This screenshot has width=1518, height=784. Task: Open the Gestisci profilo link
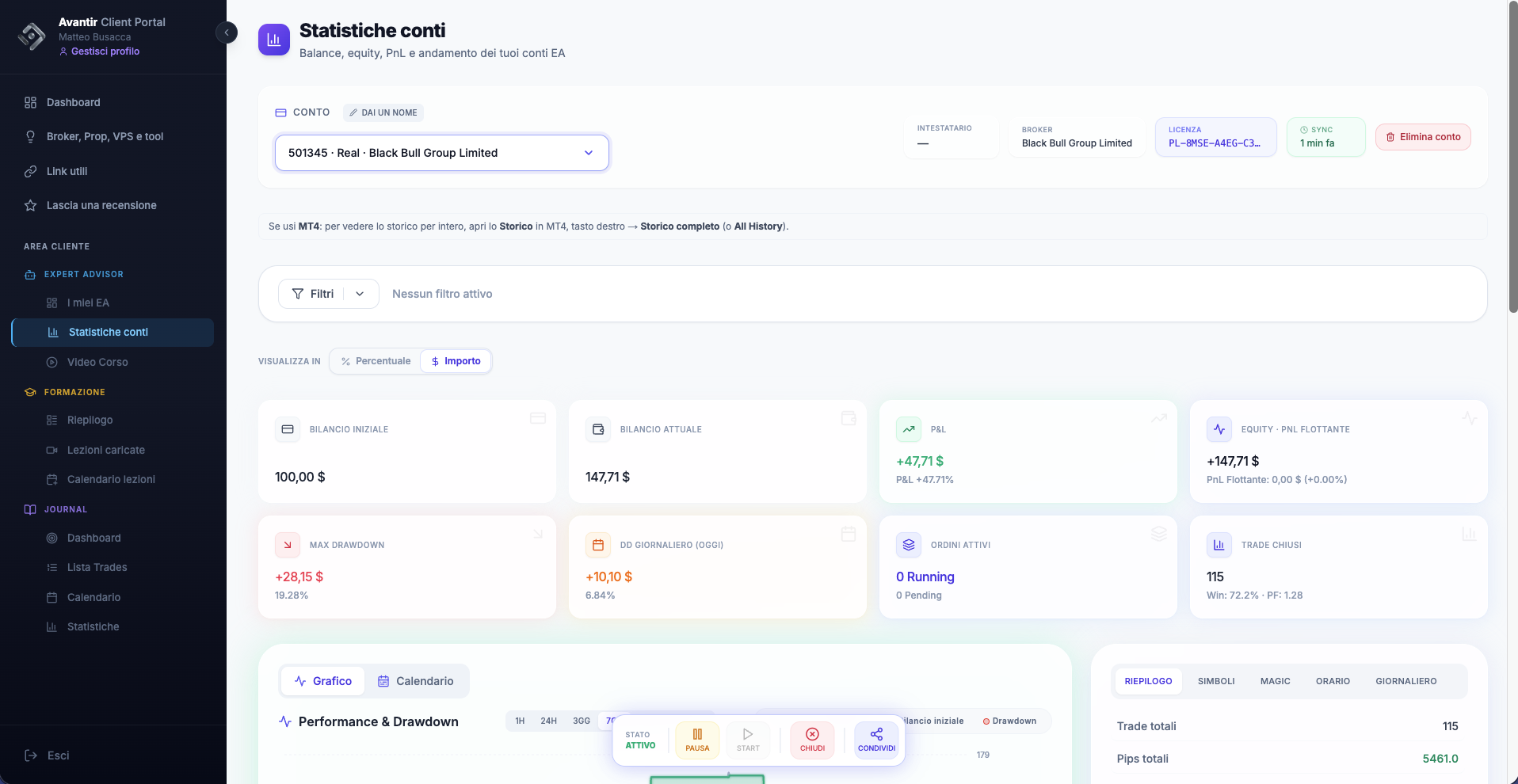point(105,51)
